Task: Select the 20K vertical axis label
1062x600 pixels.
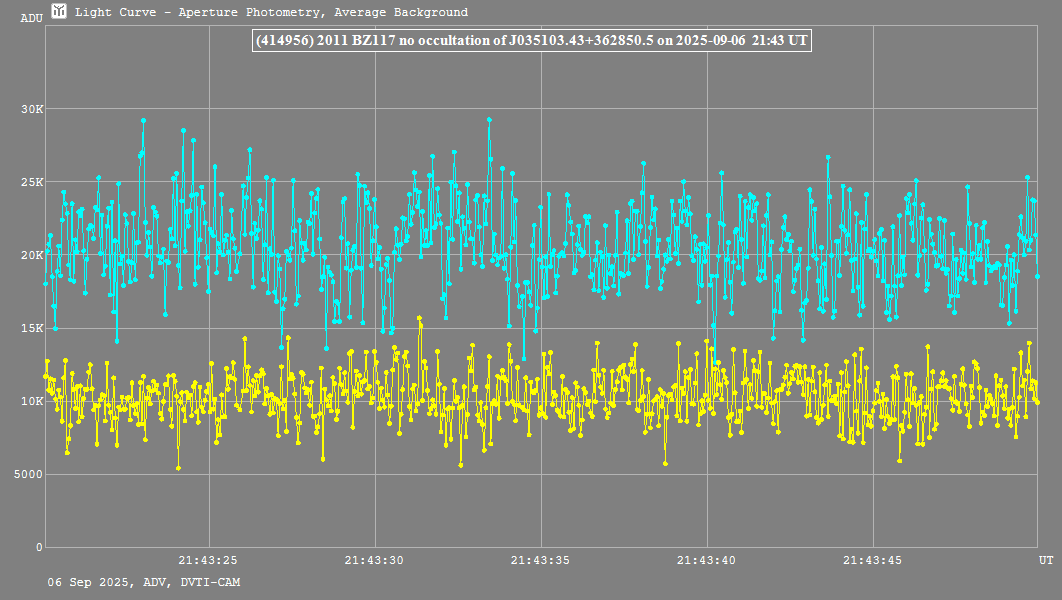Action: click(31, 255)
